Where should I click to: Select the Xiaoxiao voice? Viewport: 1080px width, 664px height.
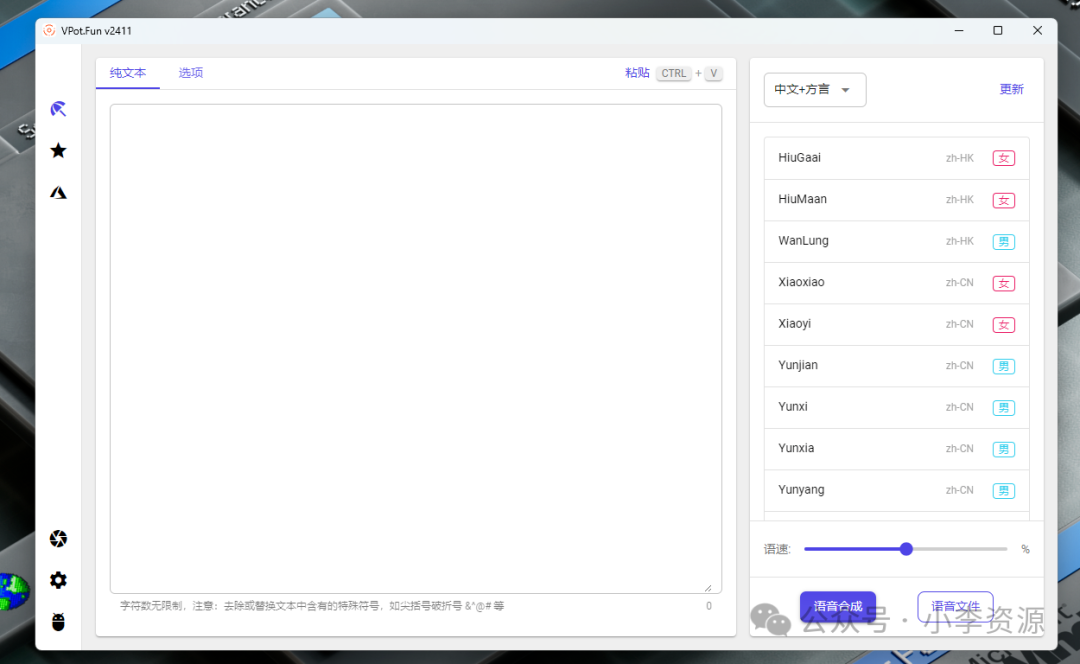[x=897, y=283]
